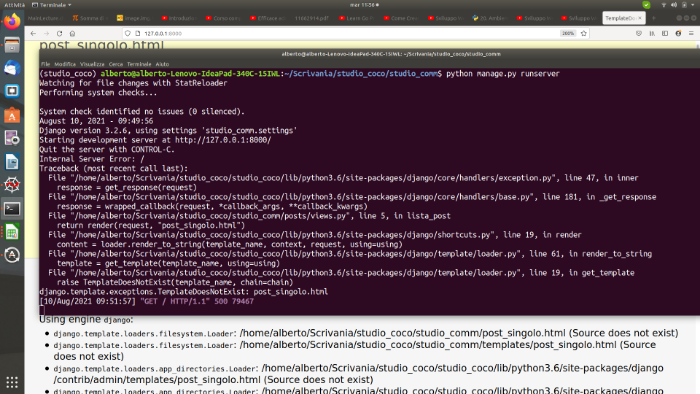Open the Terminale app menu dropdown
Viewport: 700px width, 394px height.
tap(52, 5)
